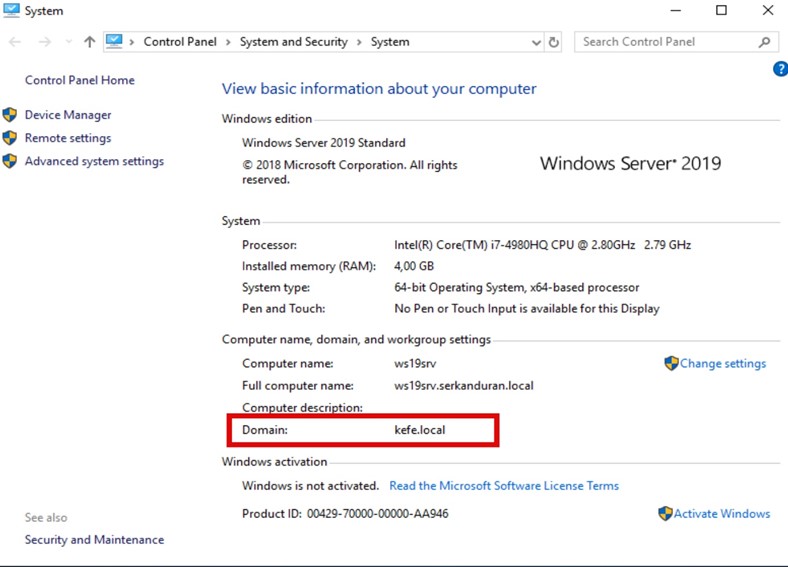Maximize the System window
The height and width of the screenshot is (567, 788).
point(721,11)
